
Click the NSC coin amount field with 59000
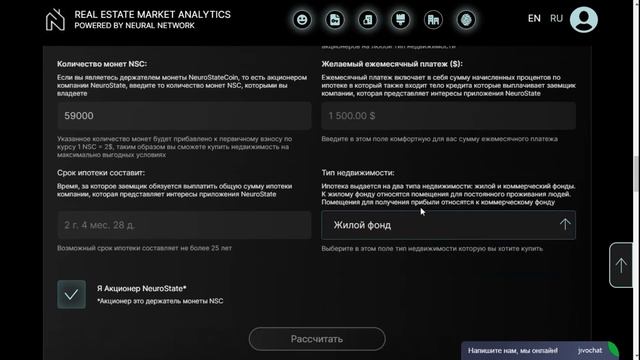[184, 116]
